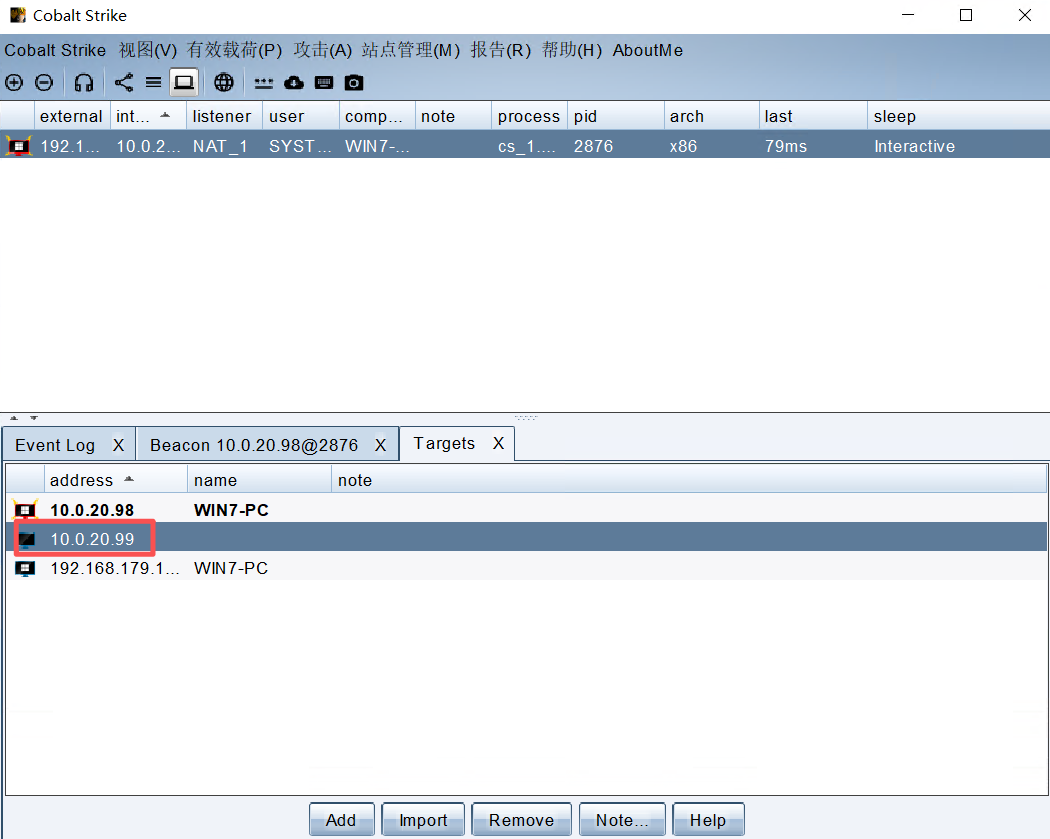Sort targets by name column
The width and height of the screenshot is (1050, 839).
[259, 480]
